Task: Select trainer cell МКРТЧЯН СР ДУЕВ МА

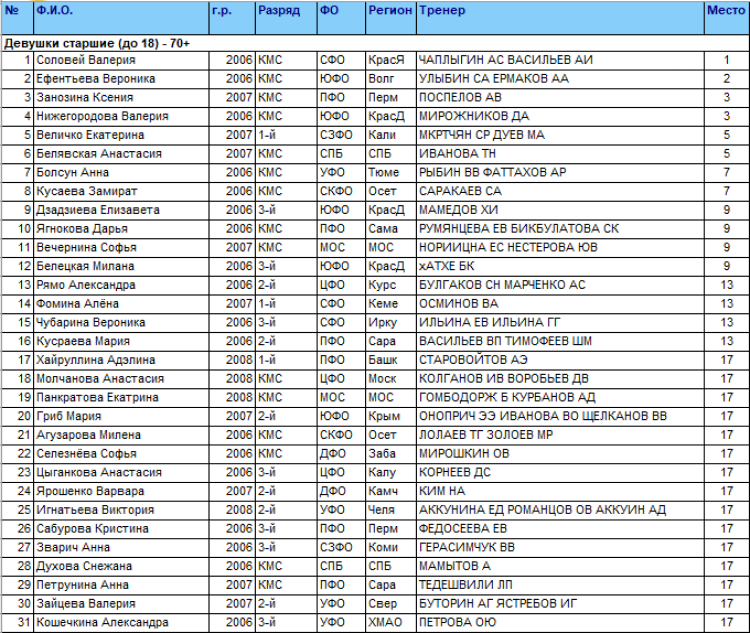Action: pyautogui.click(x=481, y=135)
